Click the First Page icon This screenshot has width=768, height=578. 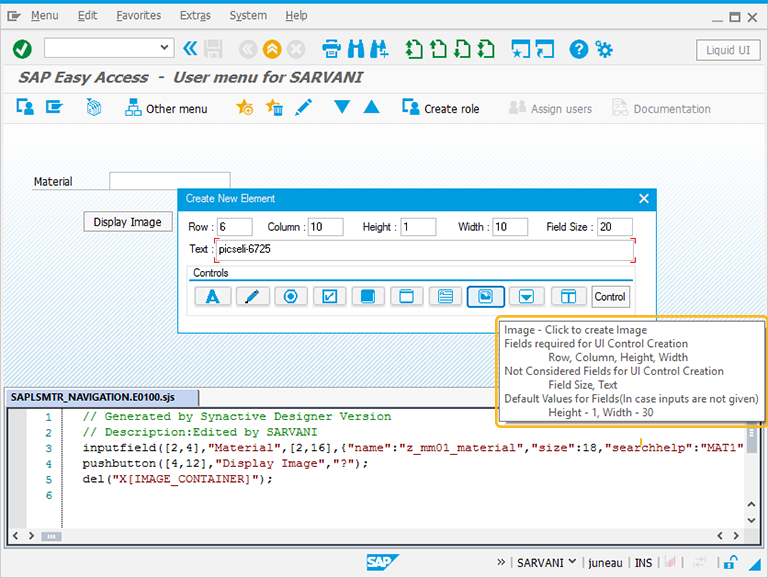tap(414, 49)
